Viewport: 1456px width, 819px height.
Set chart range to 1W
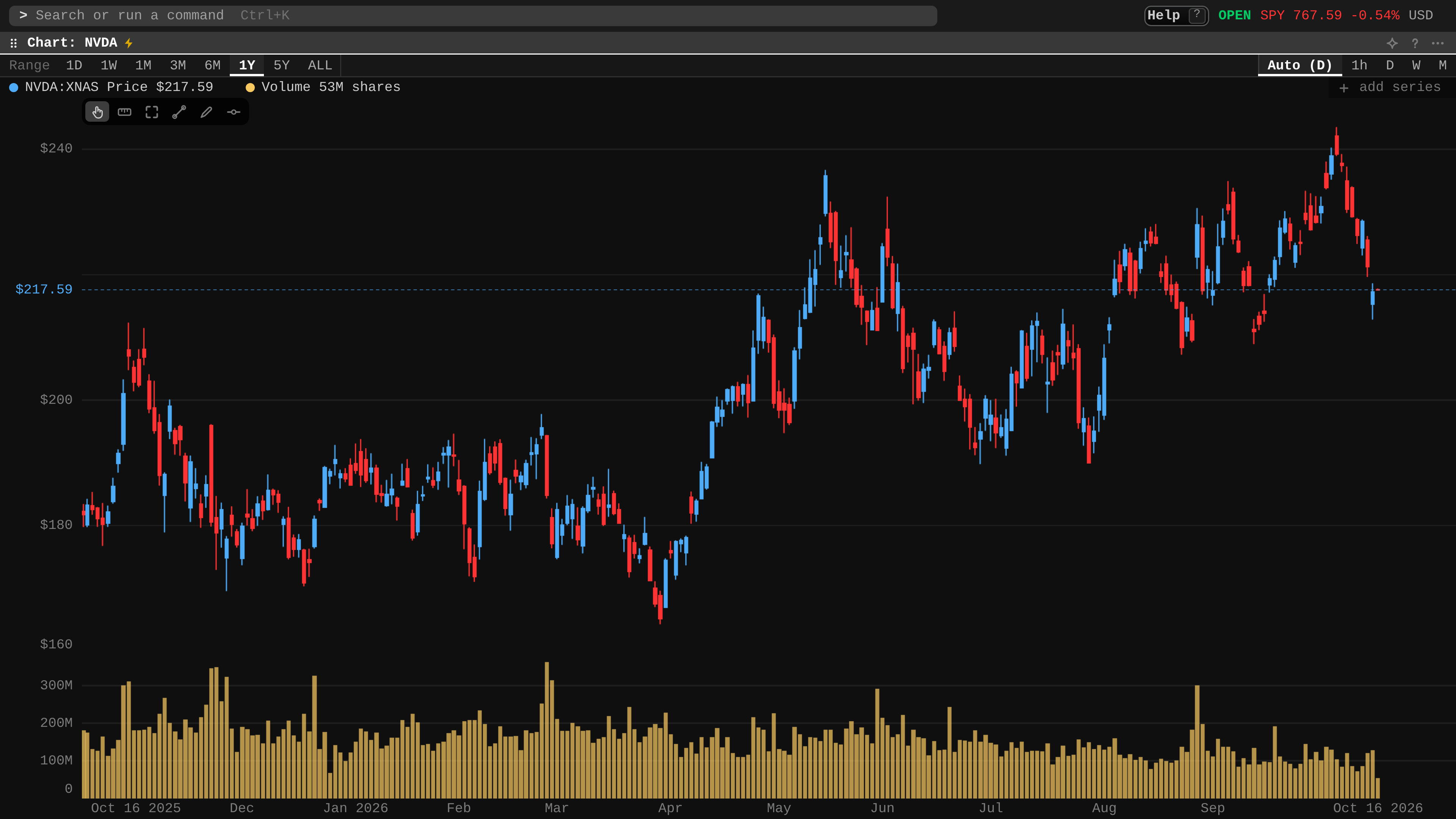108,65
